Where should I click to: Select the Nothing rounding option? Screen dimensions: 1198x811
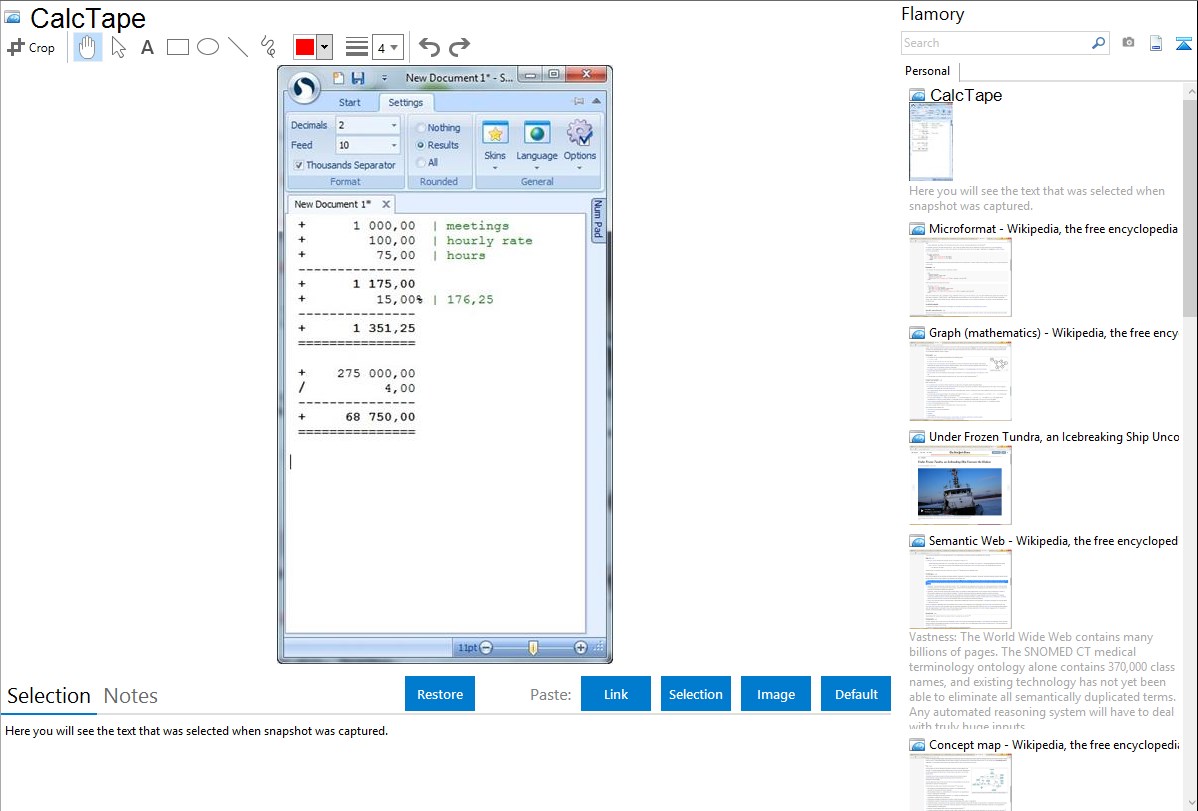point(439,128)
